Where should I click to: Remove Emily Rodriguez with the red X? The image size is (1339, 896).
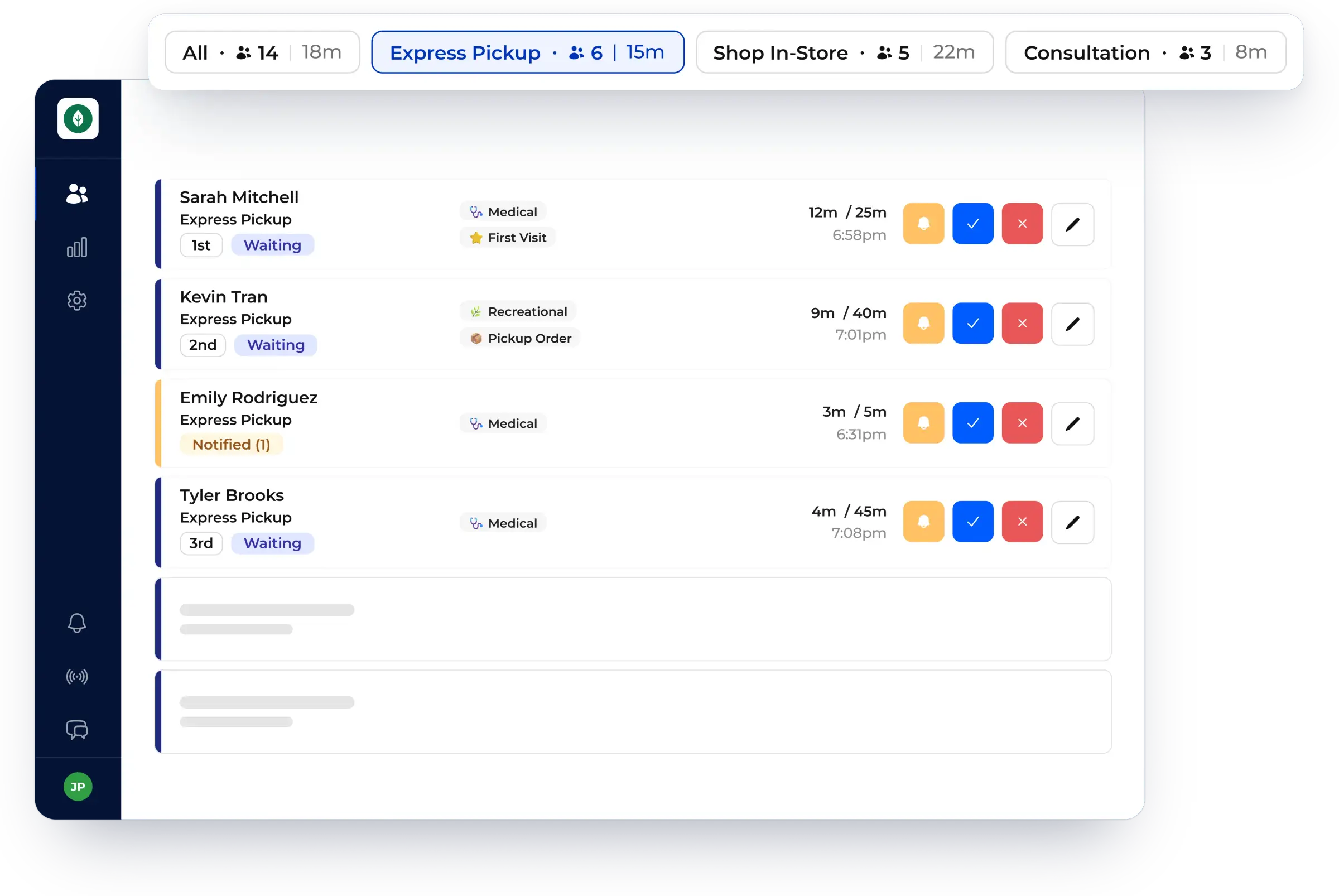pos(1023,423)
